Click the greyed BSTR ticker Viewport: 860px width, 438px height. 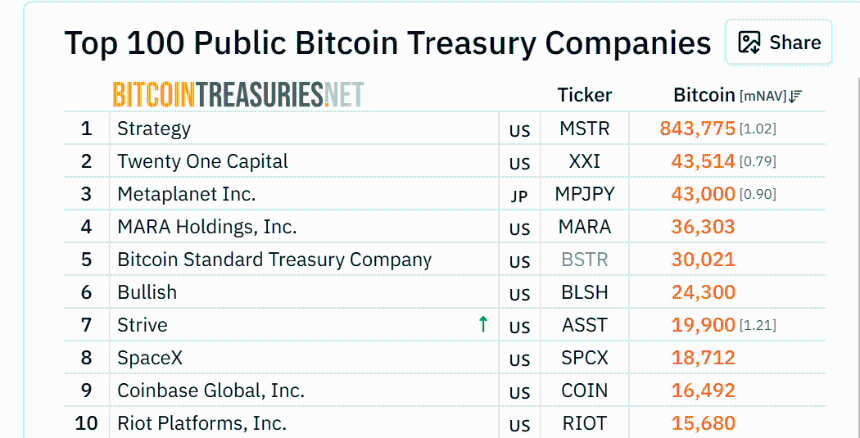[x=585, y=259]
